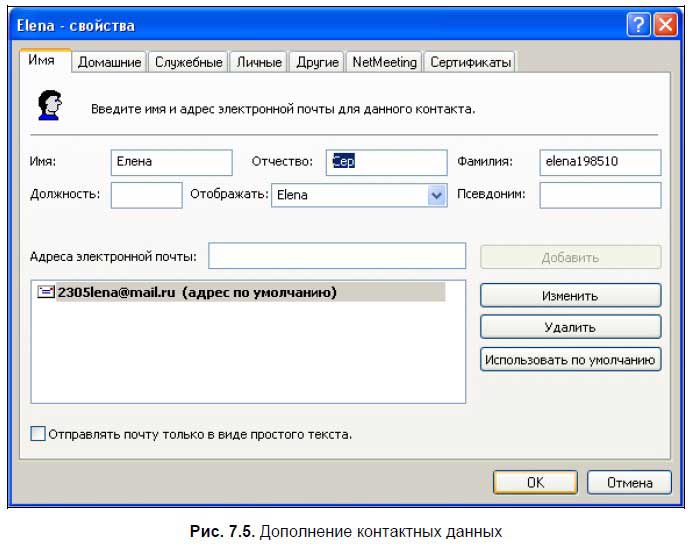Click Использовать по умолчанию button
691x546 pixels.
tap(570, 359)
